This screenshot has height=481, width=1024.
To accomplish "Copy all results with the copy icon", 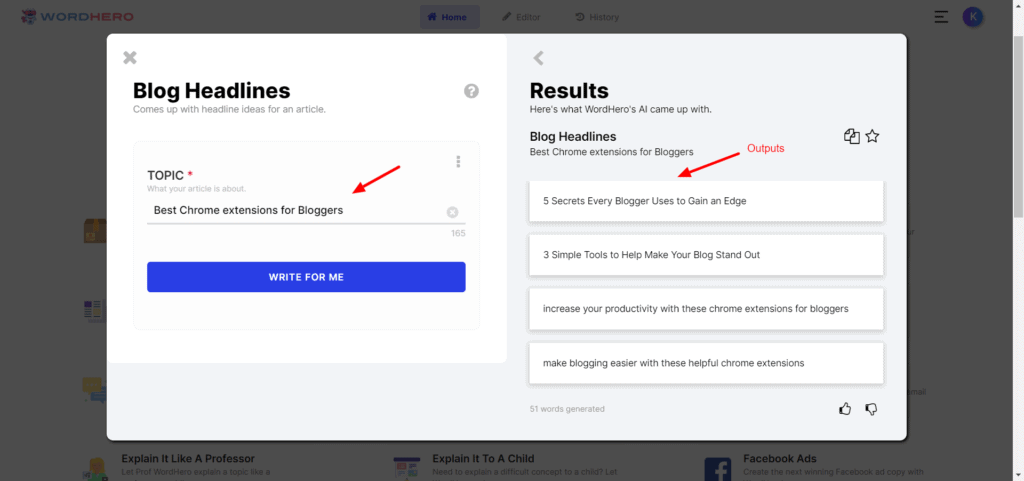I will [x=851, y=137].
